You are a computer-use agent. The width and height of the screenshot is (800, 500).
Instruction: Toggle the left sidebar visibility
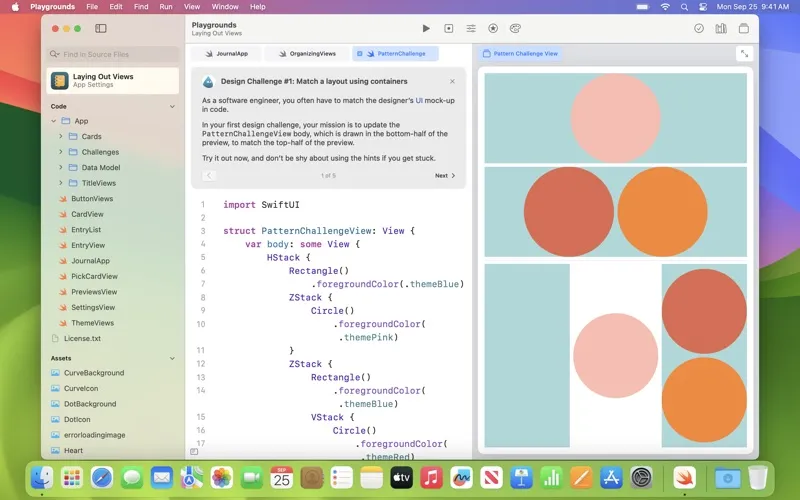[101, 29]
